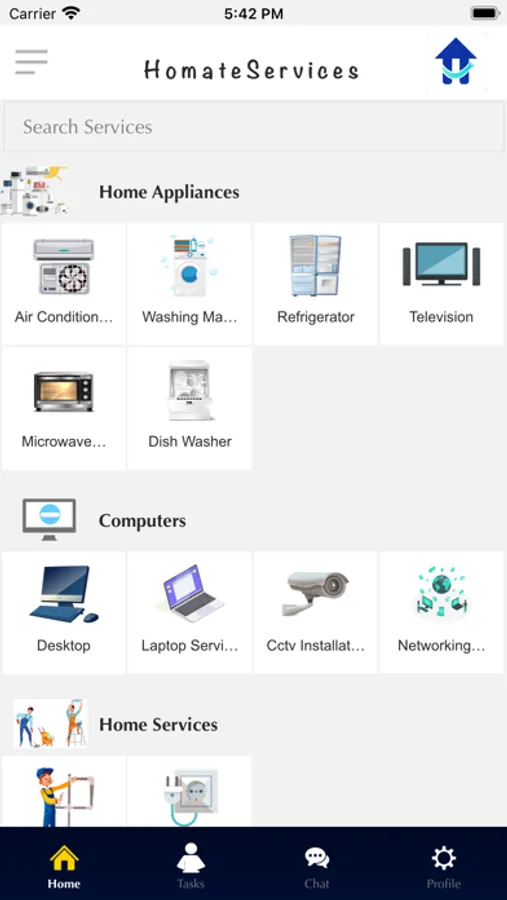Focus the Search Services field

(253, 127)
